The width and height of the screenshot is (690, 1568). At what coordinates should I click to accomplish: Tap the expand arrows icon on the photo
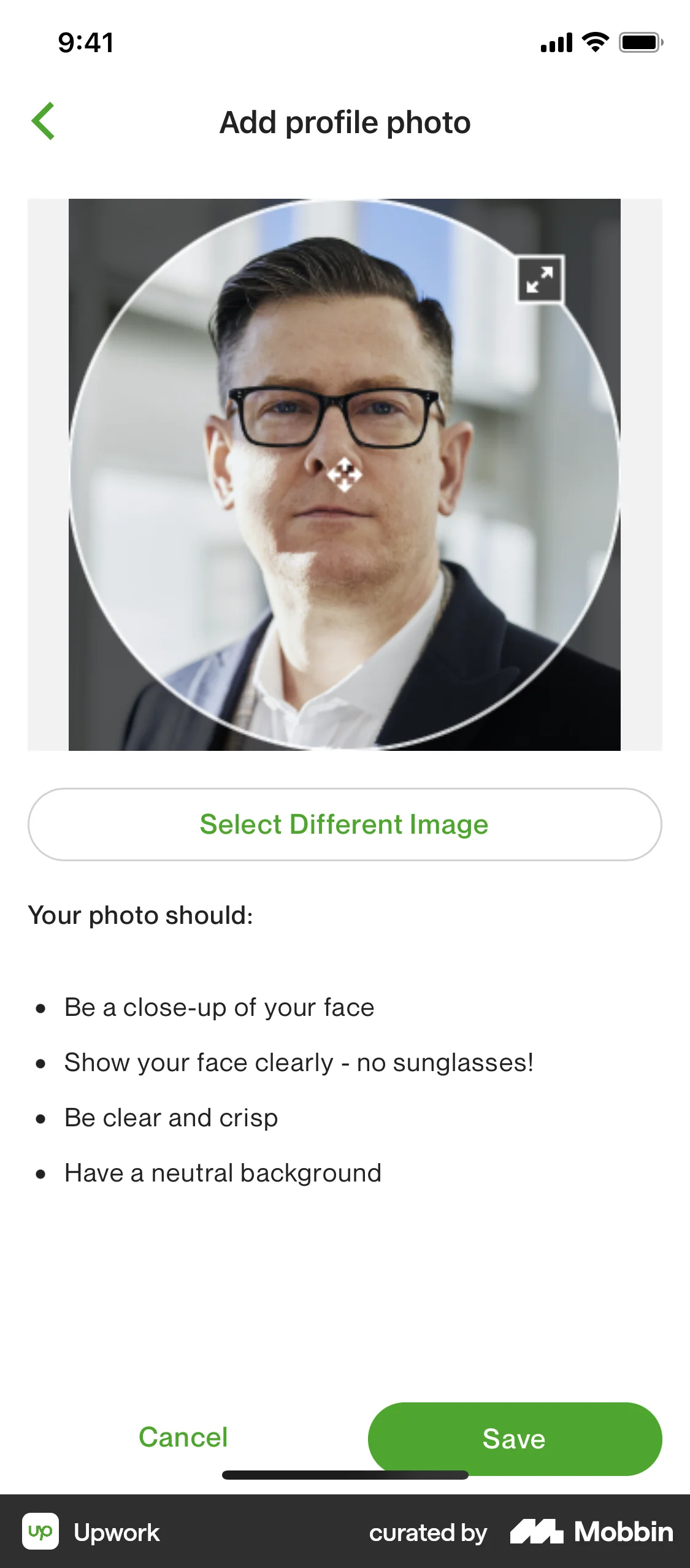(540, 279)
